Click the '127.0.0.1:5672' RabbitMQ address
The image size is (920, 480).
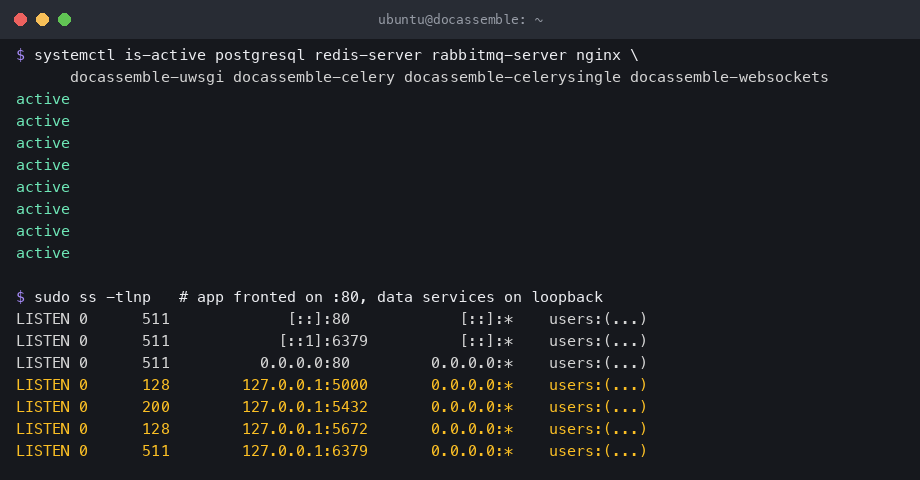coord(305,429)
